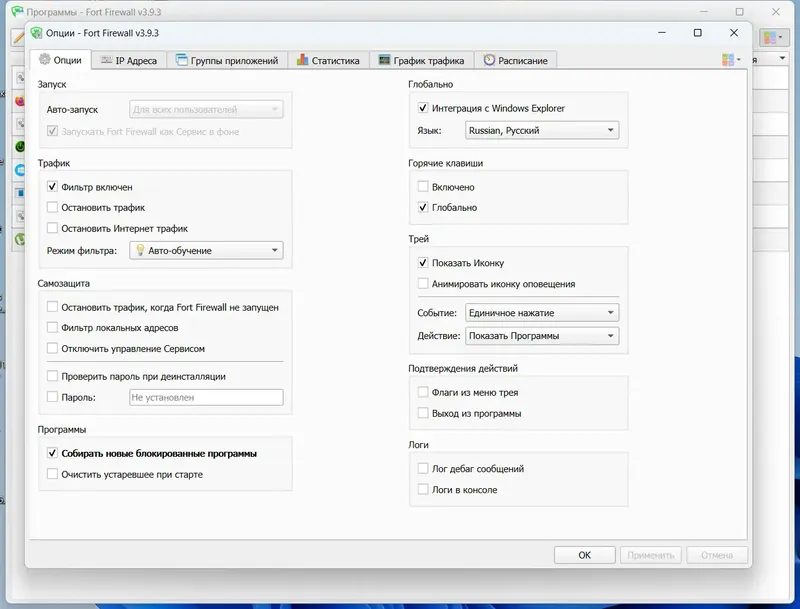Enable Лог дебаг сообщений

(x=422, y=468)
